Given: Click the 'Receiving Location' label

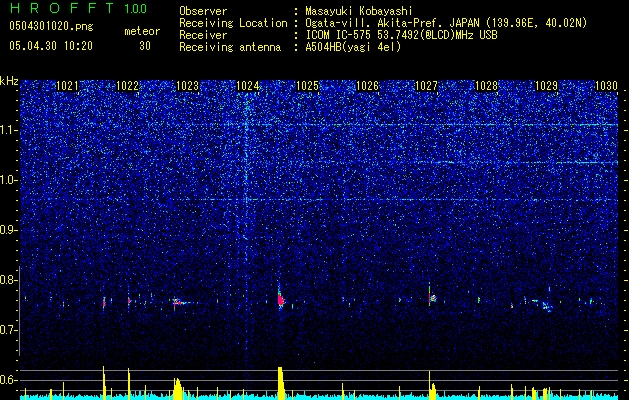Looking at the screenshot, I should click(x=233, y=23).
